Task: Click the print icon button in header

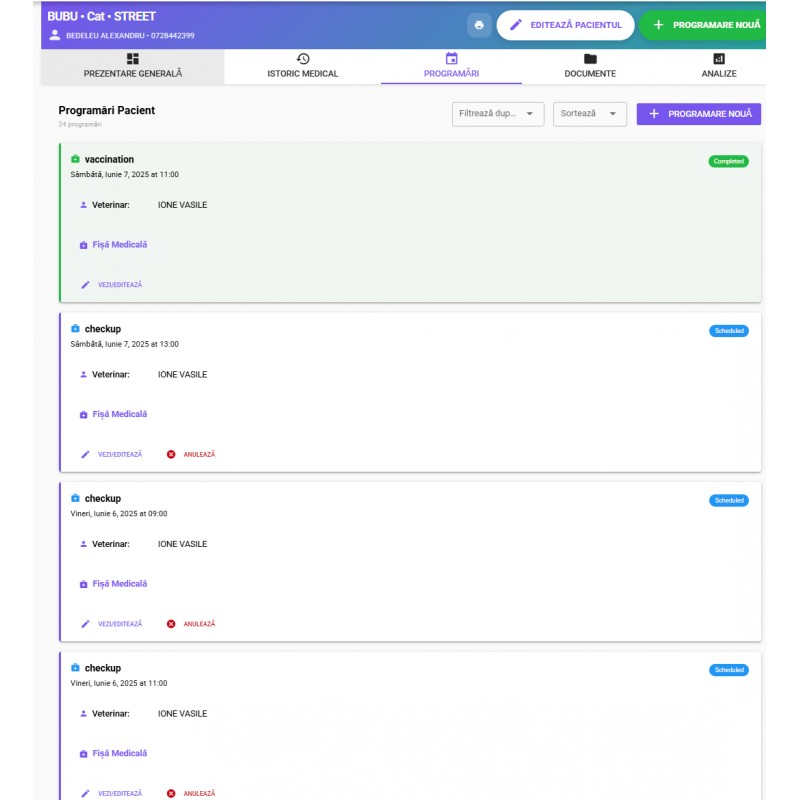Action: tap(479, 25)
